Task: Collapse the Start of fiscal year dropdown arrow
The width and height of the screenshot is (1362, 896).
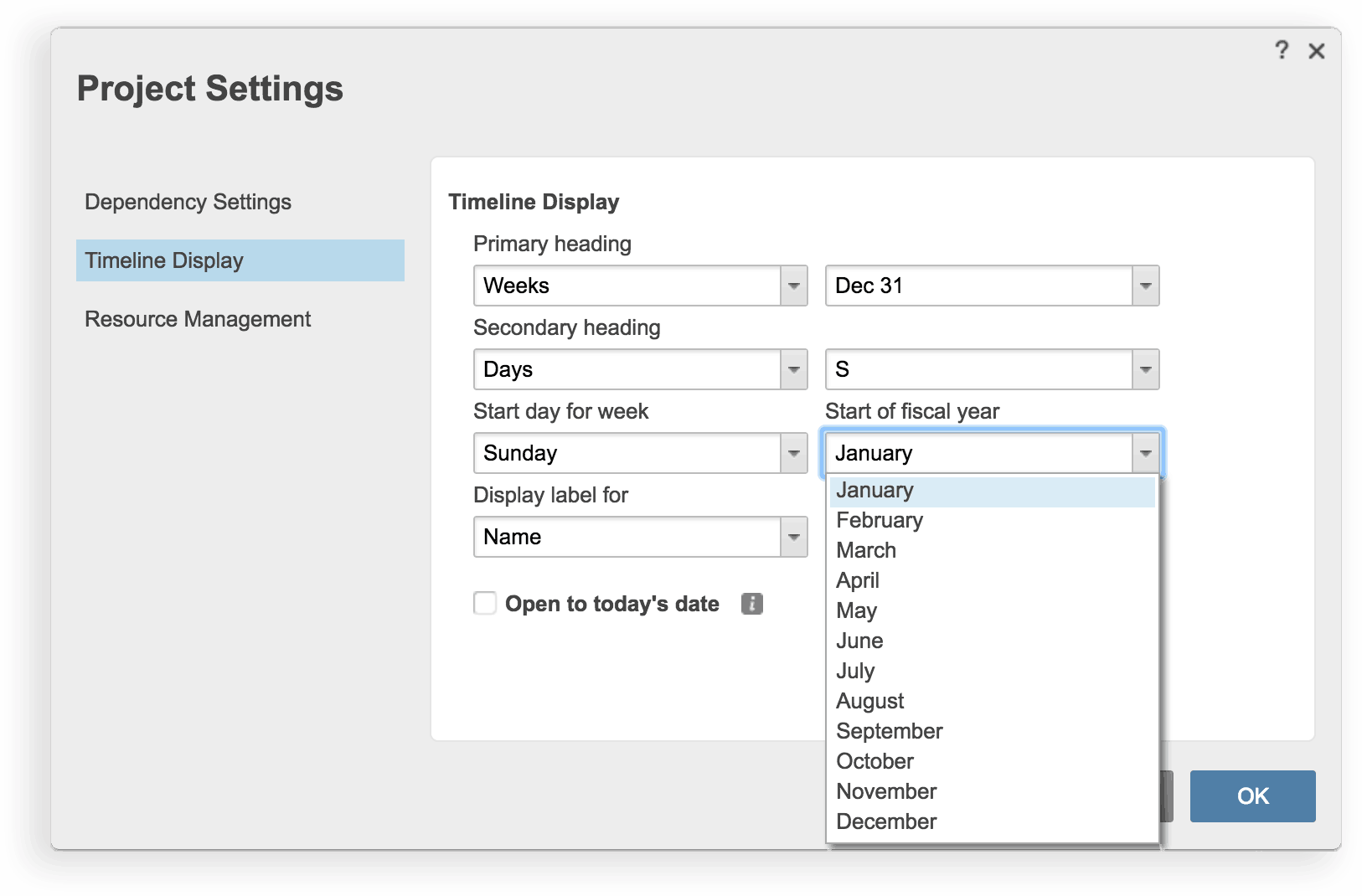Action: pyautogui.click(x=1145, y=453)
